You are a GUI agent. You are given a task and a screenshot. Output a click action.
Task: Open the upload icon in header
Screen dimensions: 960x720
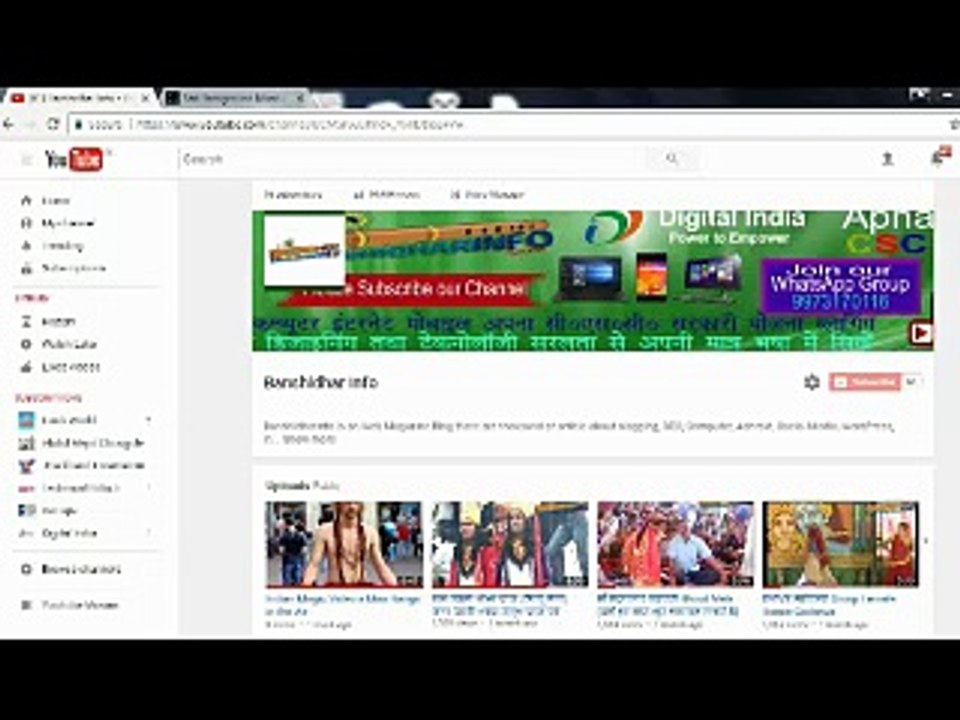click(887, 159)
